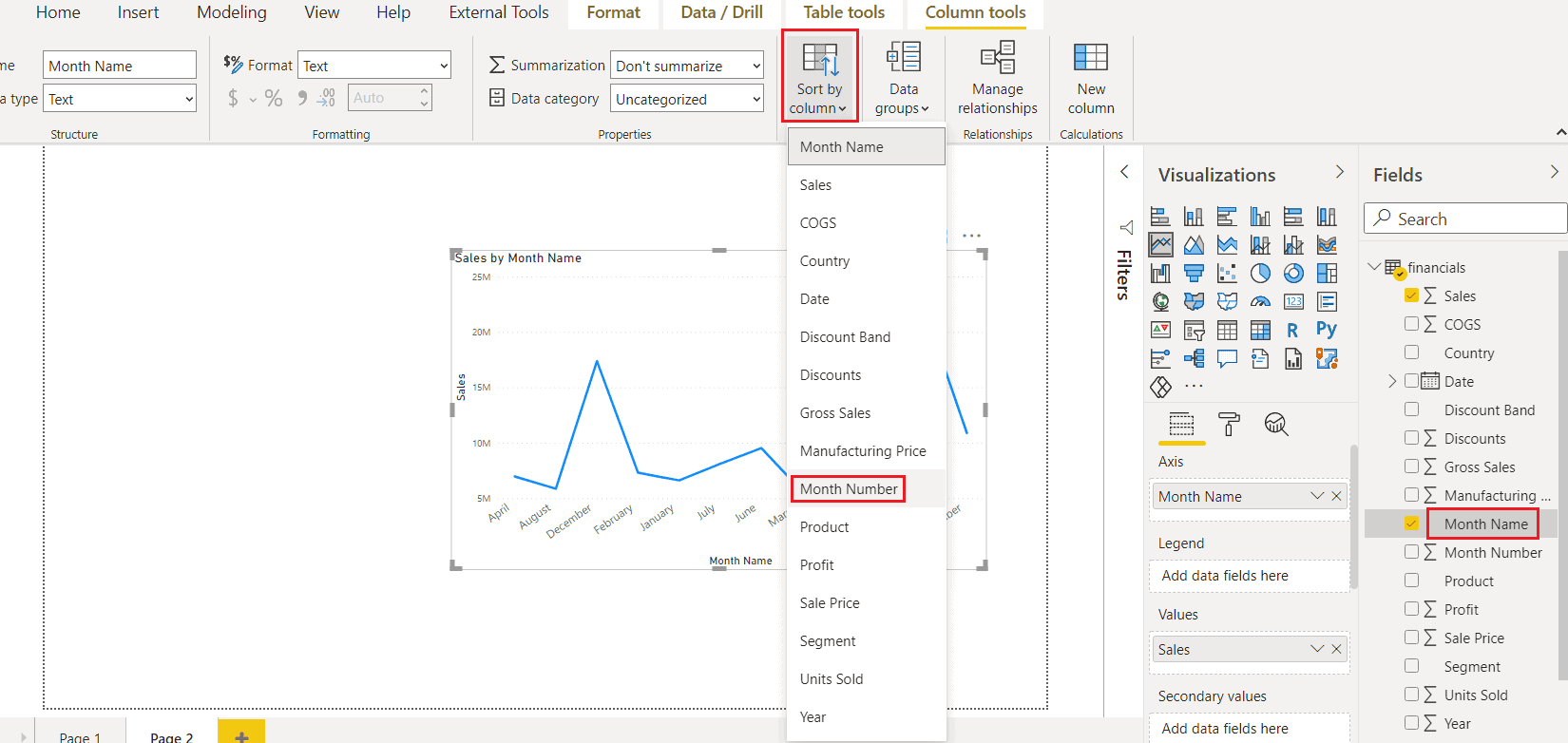Open the Data groups menu
This screenshot has width=1568, height=743.
[902, 78]
